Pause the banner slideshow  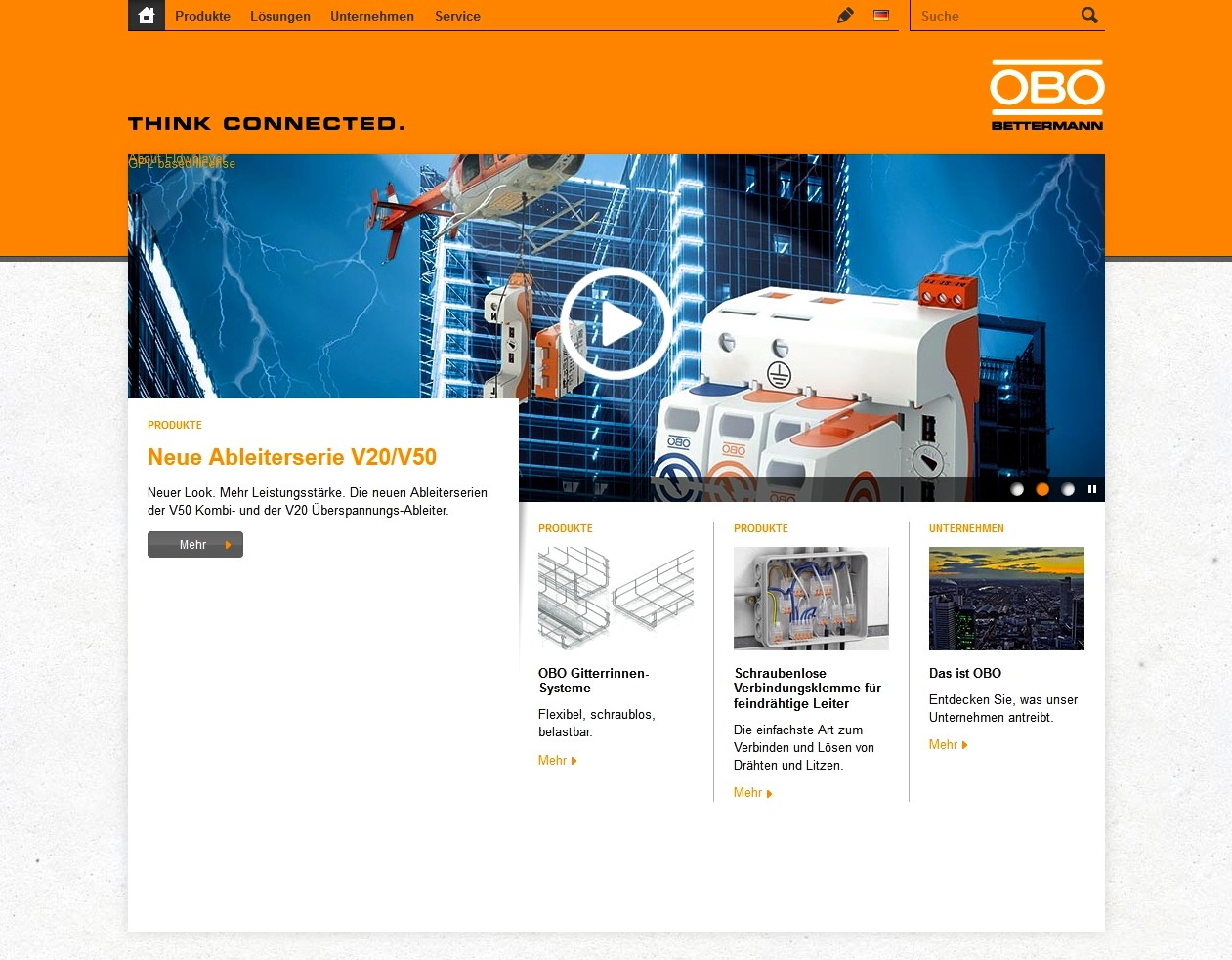[x=1092, y=489]
